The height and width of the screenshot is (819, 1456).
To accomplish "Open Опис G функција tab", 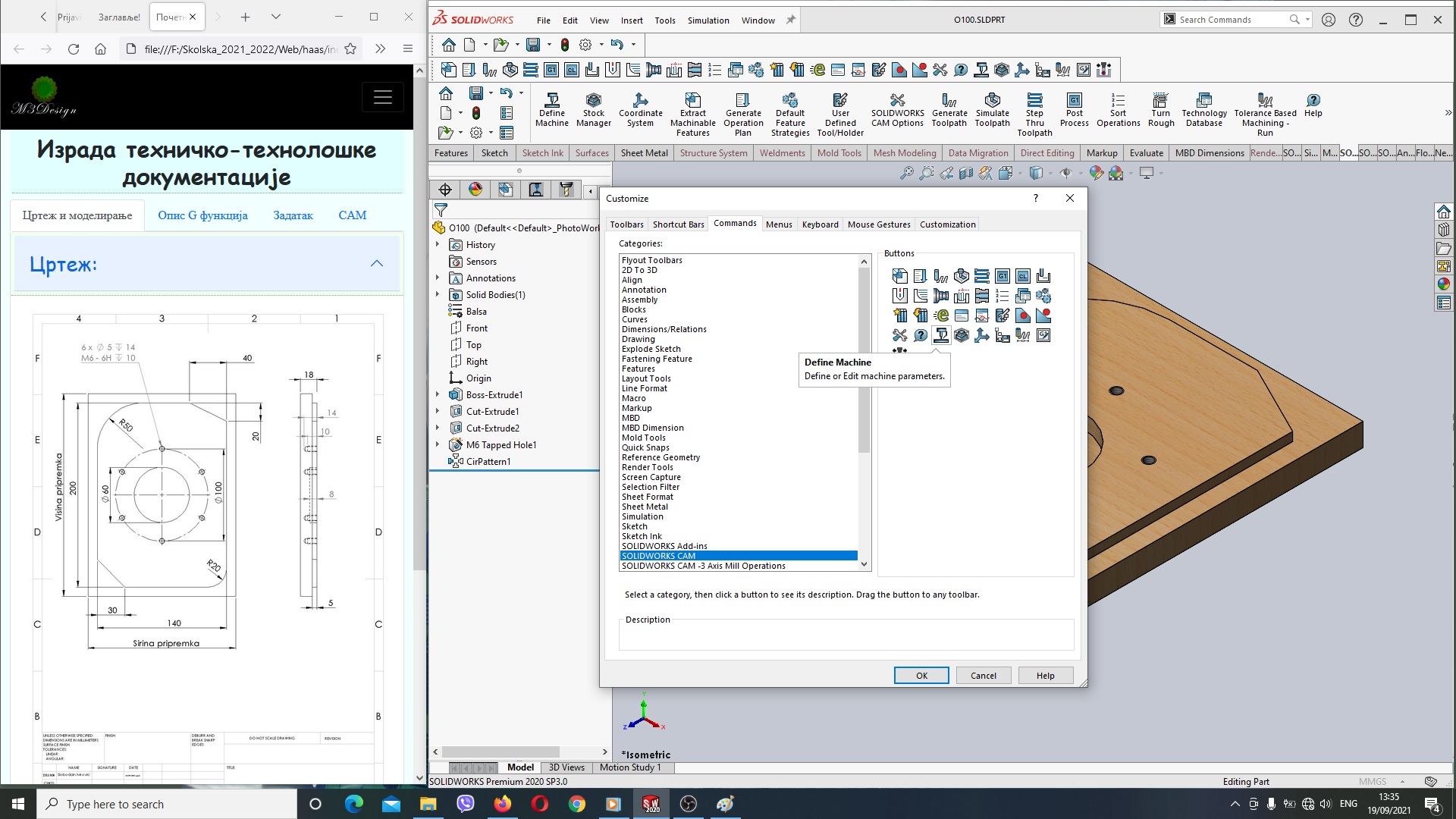I will tap(202, 215).
